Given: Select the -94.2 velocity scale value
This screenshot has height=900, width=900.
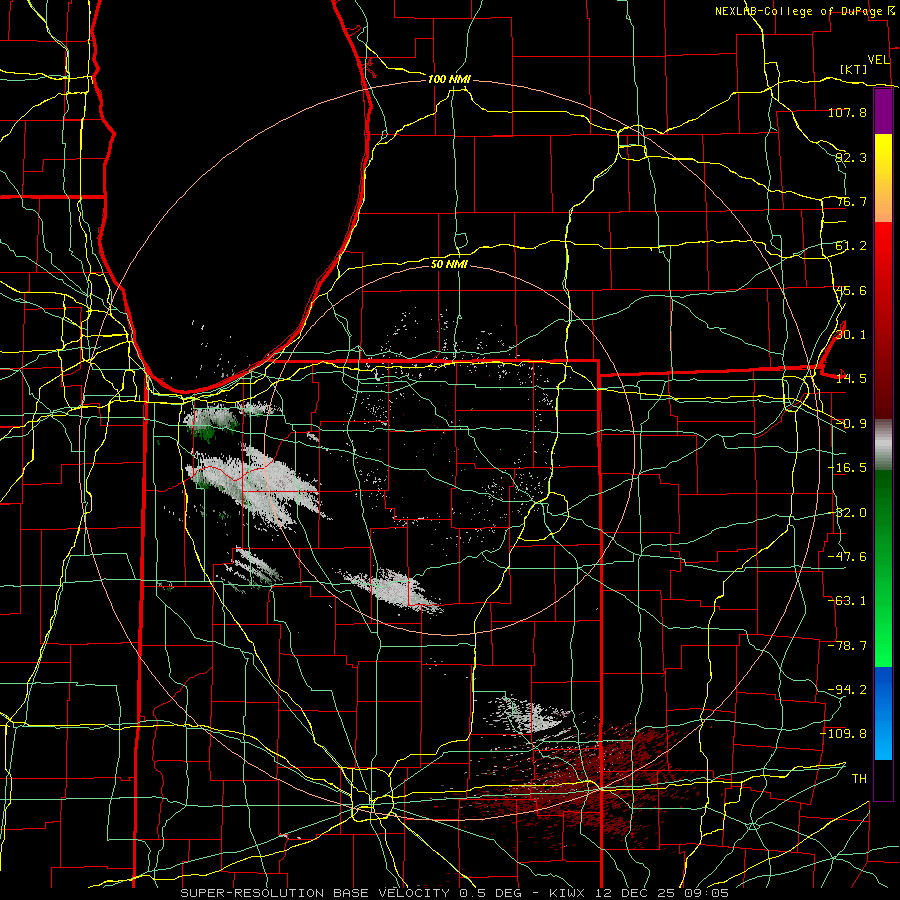Looking at the screenshot, I should click(x=847, y=690).
